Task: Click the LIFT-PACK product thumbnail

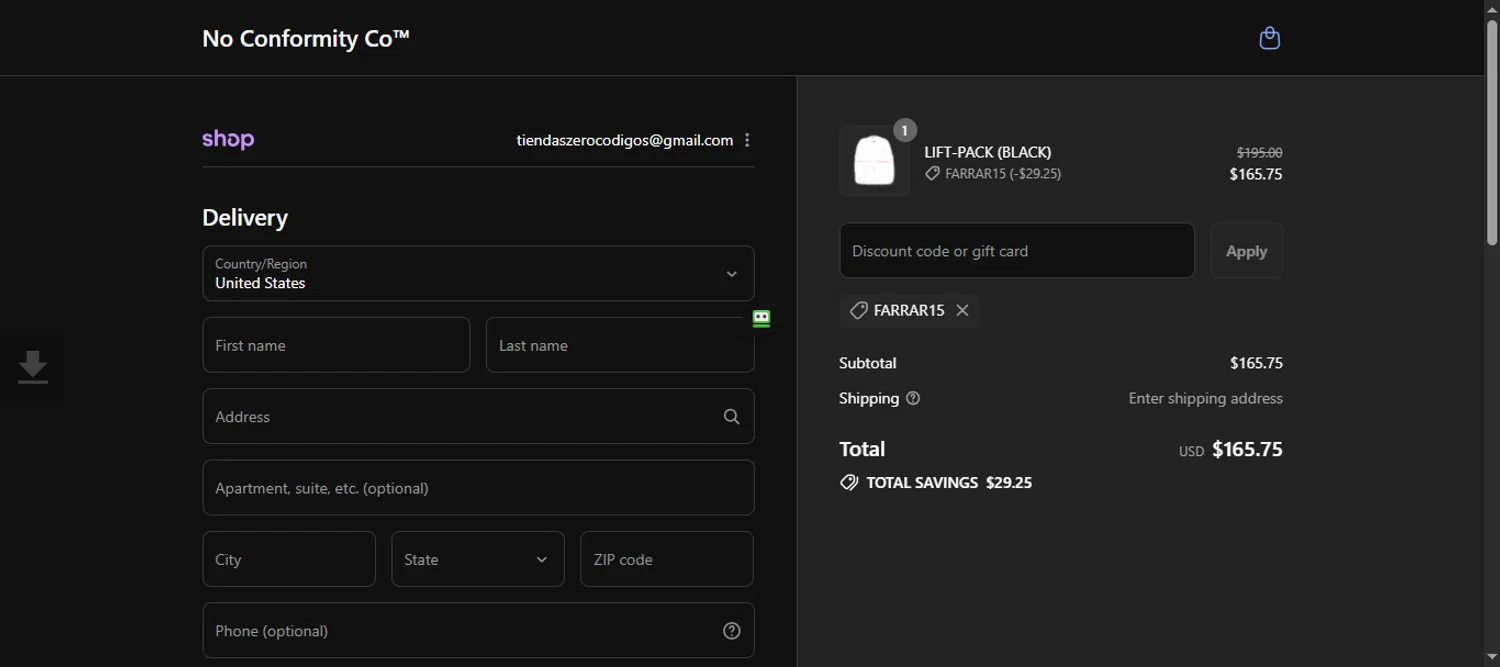Action: [874, 161]
